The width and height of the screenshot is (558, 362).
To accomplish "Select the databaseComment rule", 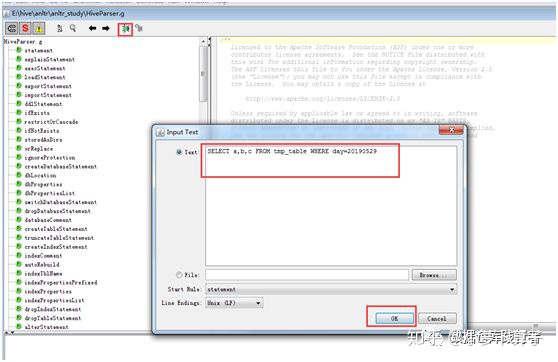I will (48, 220).
